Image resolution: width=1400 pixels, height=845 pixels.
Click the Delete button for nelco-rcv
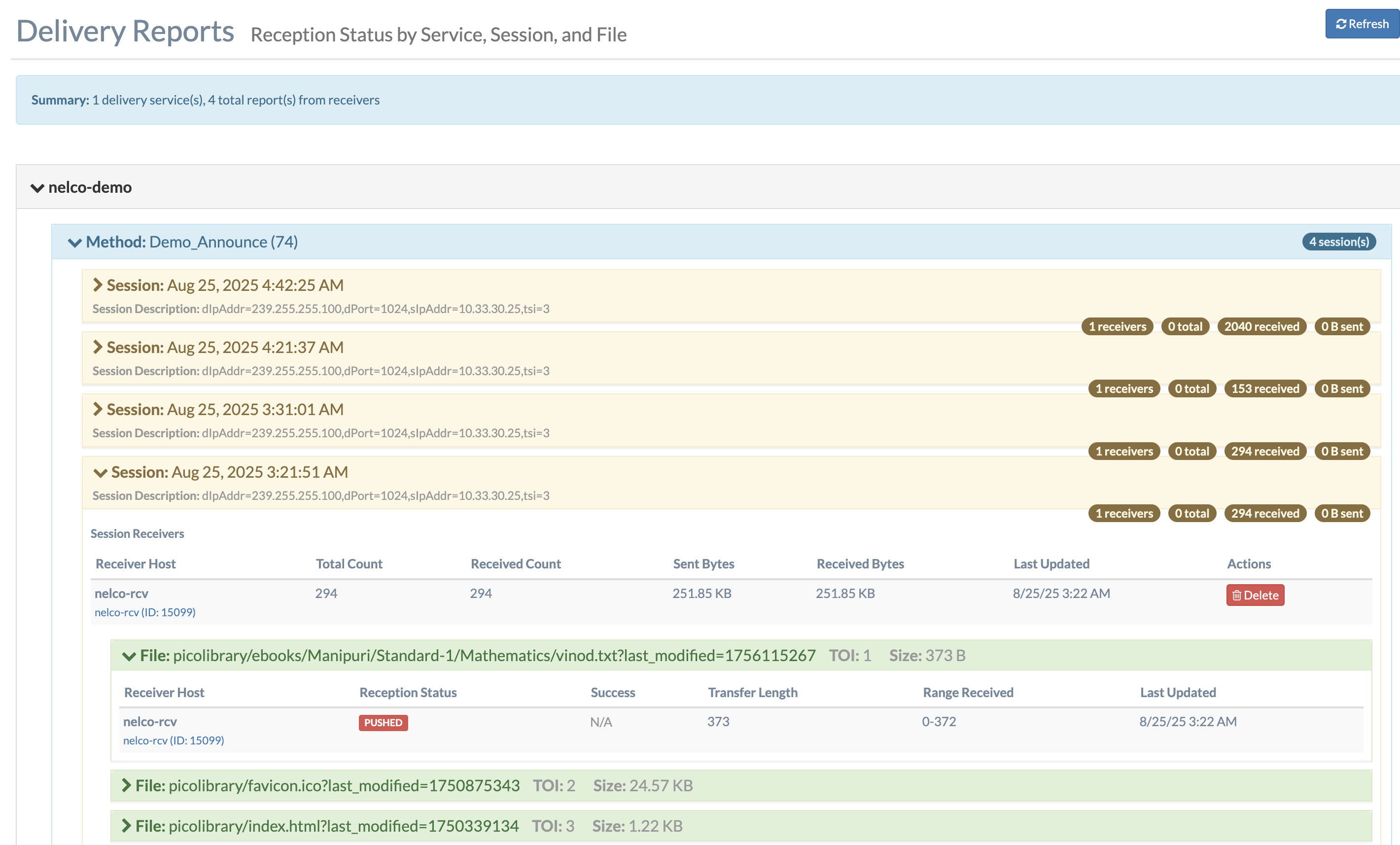(1255, 595)
